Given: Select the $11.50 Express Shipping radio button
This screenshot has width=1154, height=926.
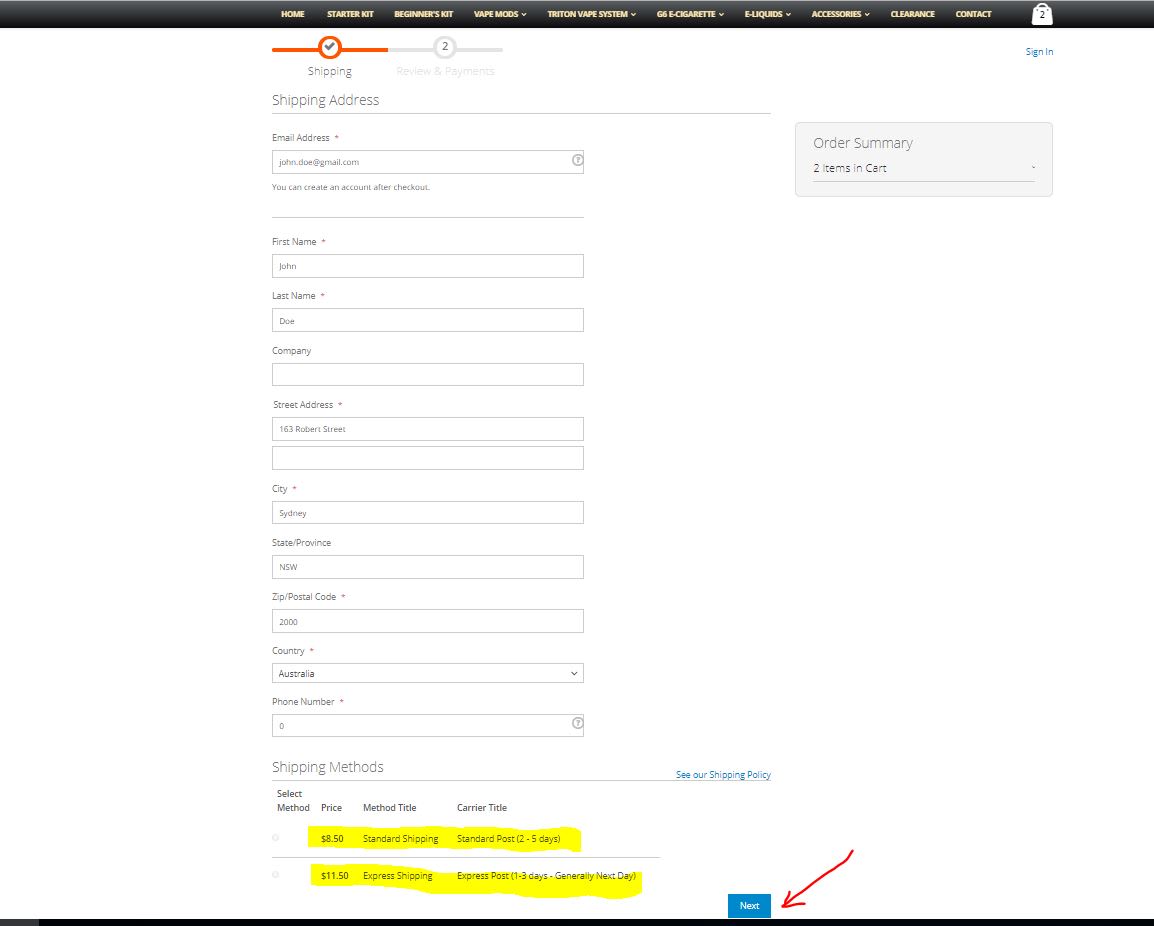Looking at the screenshot, I should pyautogui.click(x=276, y=875).
